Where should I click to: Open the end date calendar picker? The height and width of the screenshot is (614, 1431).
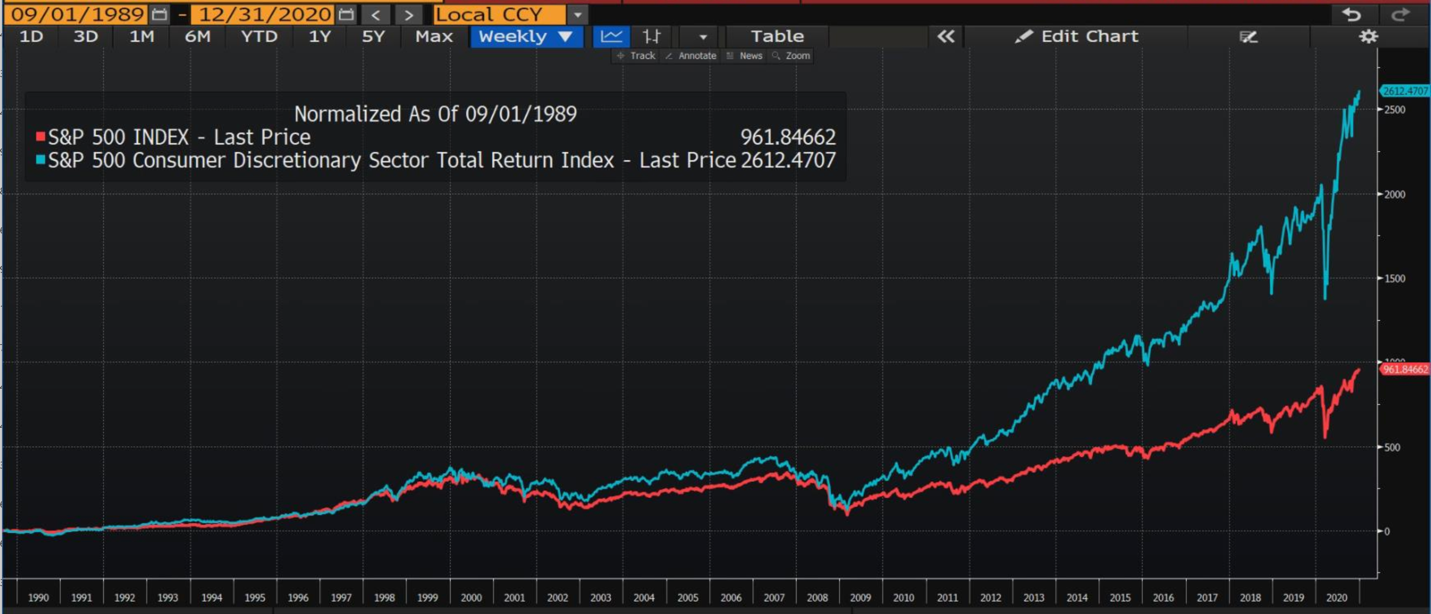tap(346, 15)
